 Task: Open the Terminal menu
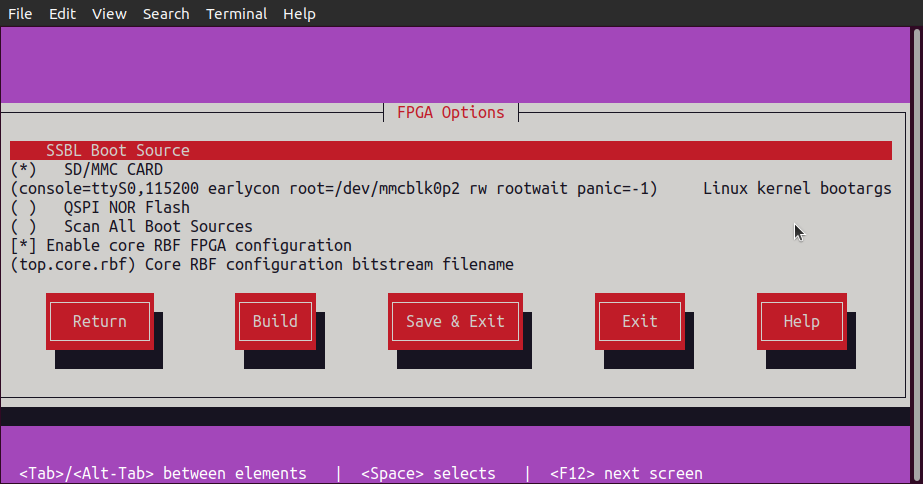(236, 14)
